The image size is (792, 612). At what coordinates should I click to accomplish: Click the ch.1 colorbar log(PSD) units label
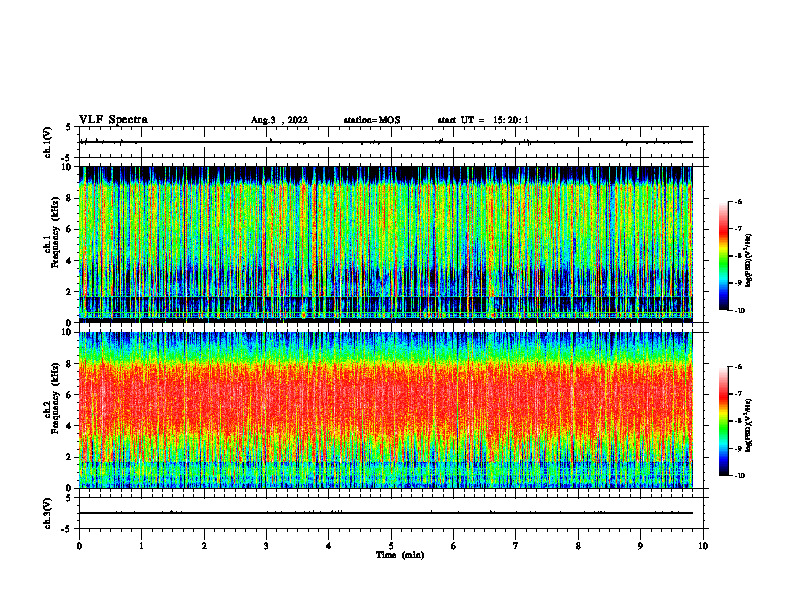pyautogui.click(x=749, y=261)
